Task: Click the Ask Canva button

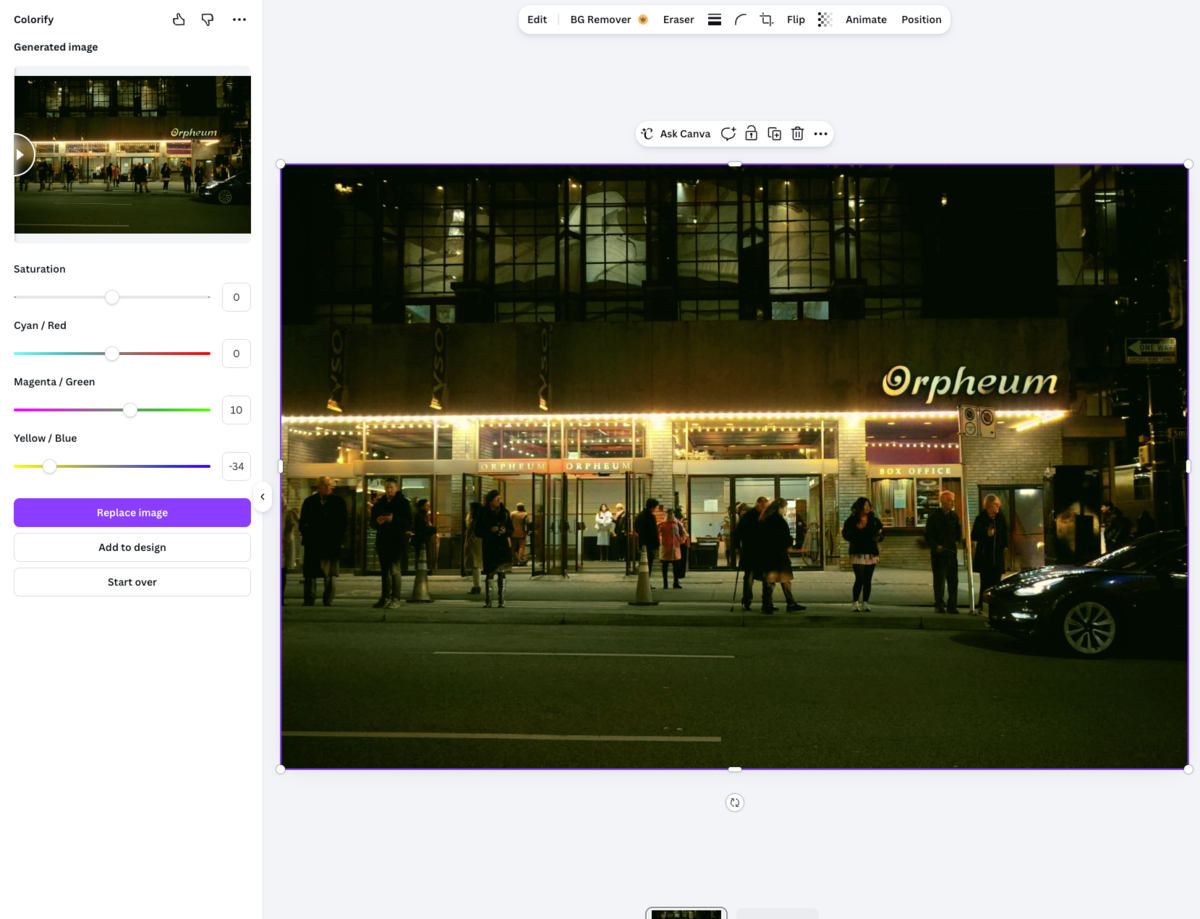Action: [676, 134]
